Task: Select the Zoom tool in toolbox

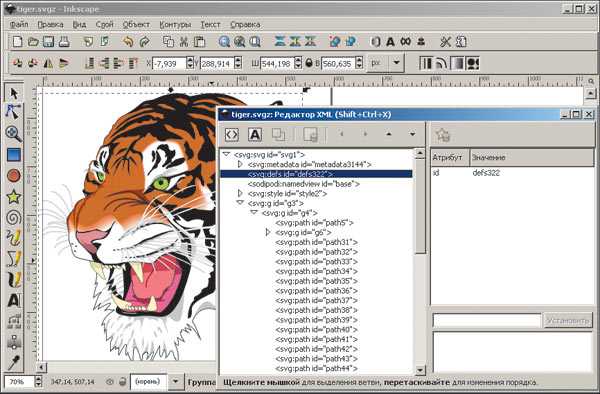Action: 13,133
